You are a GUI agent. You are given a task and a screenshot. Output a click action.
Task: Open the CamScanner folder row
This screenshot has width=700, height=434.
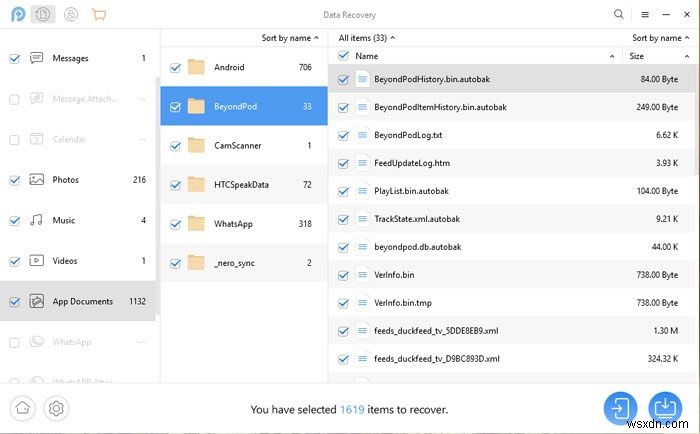pyautogui.click(x=244, y=145)
